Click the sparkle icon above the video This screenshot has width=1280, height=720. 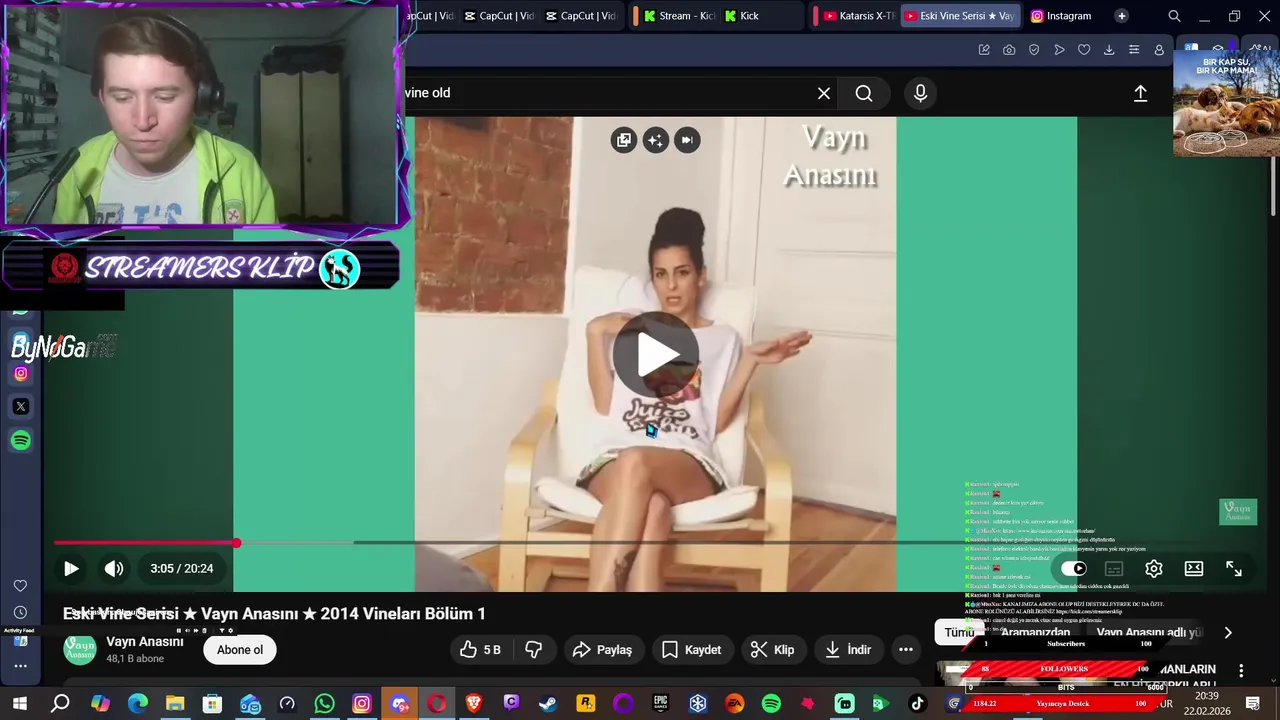tap(655, 140)
